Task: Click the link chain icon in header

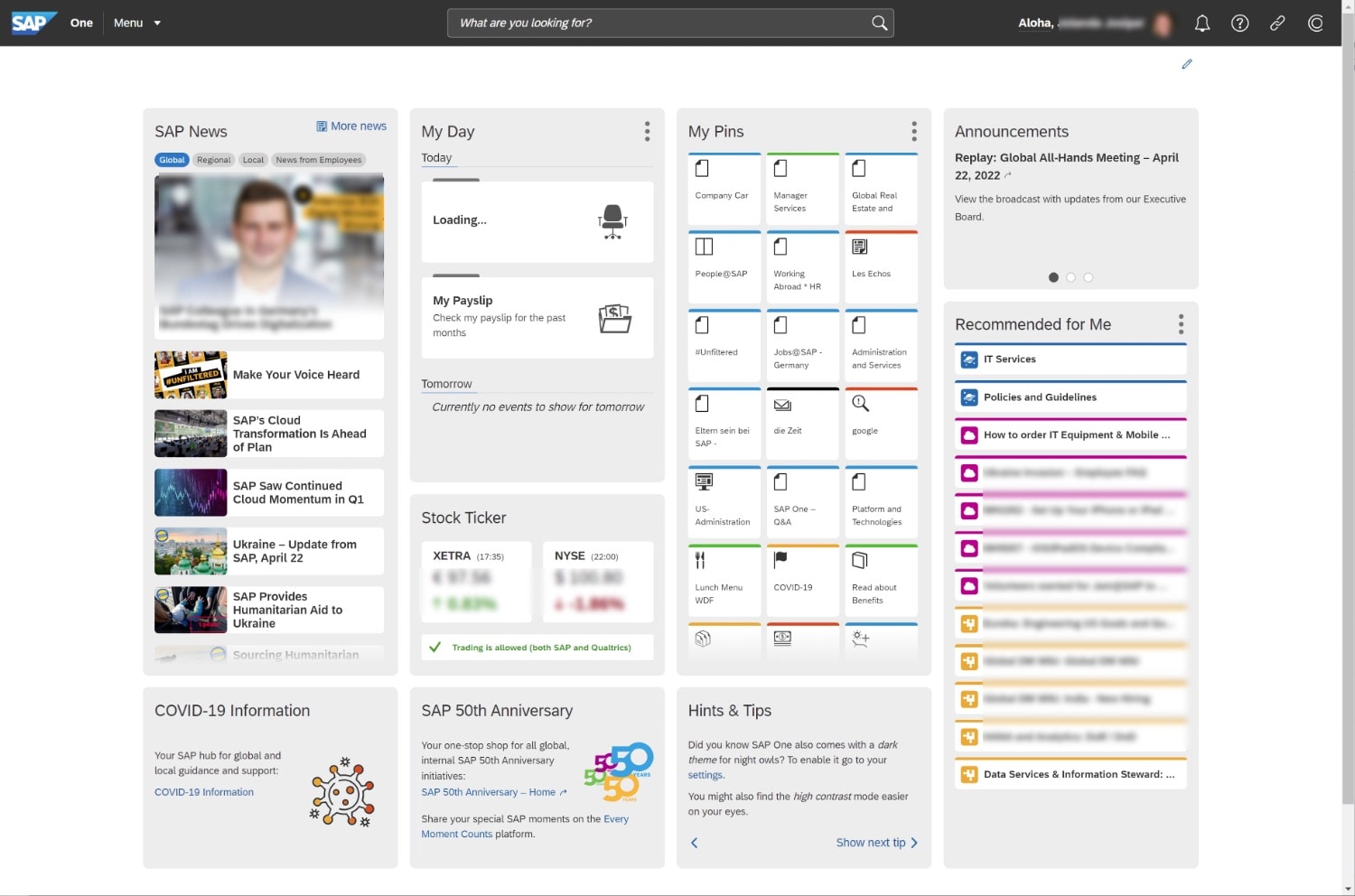Action: 1277,23
